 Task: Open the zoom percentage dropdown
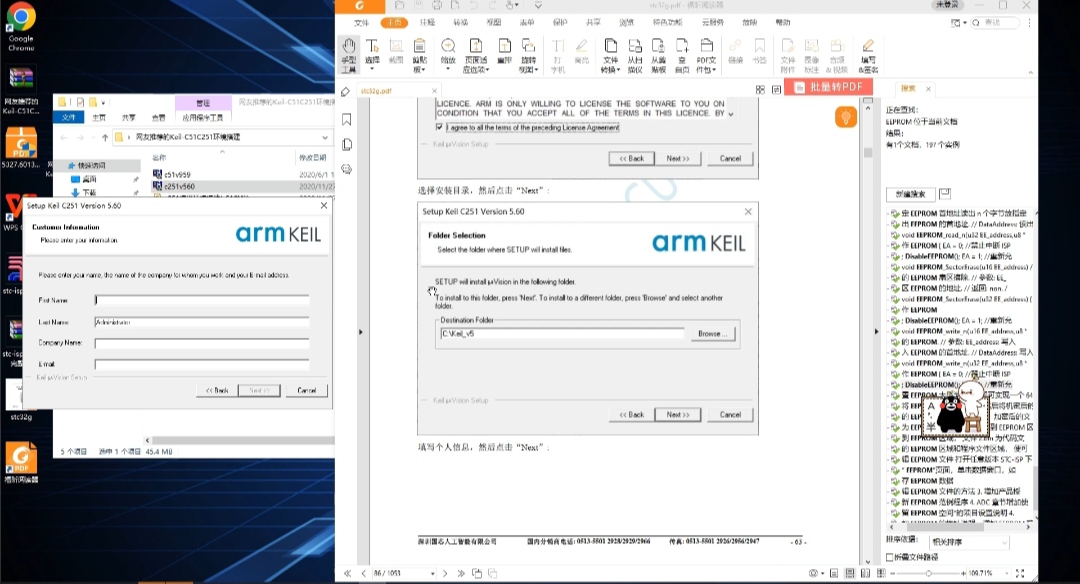[x=1007, y=573]
